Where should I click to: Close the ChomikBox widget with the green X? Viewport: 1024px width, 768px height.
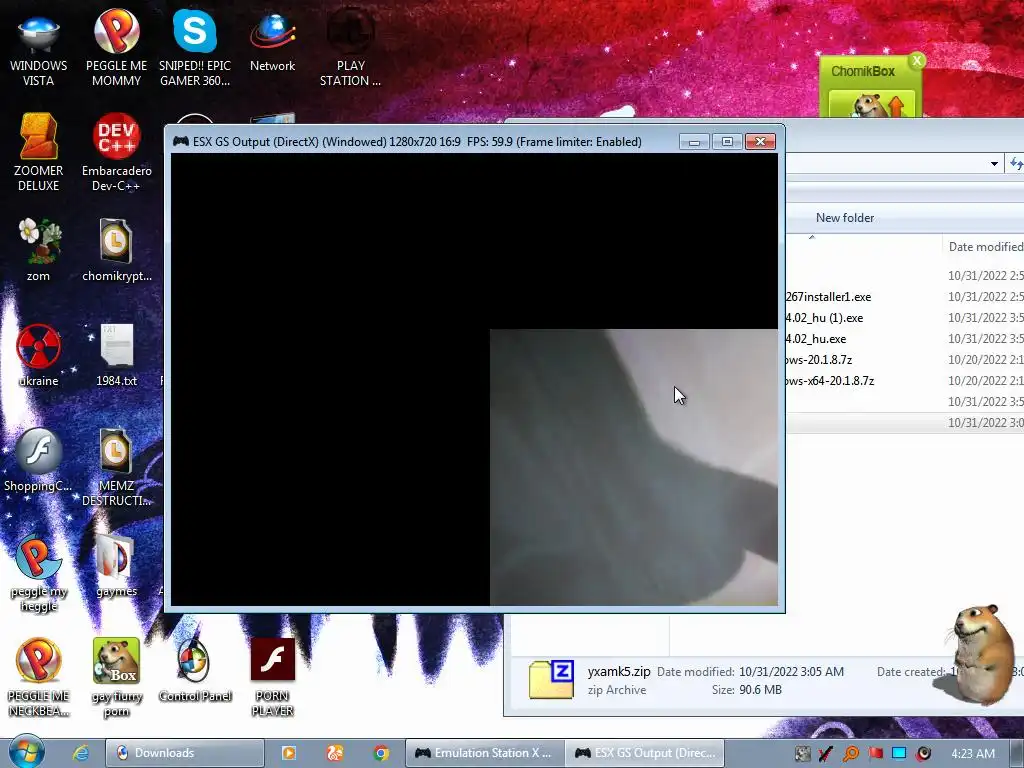pos(917,61)
